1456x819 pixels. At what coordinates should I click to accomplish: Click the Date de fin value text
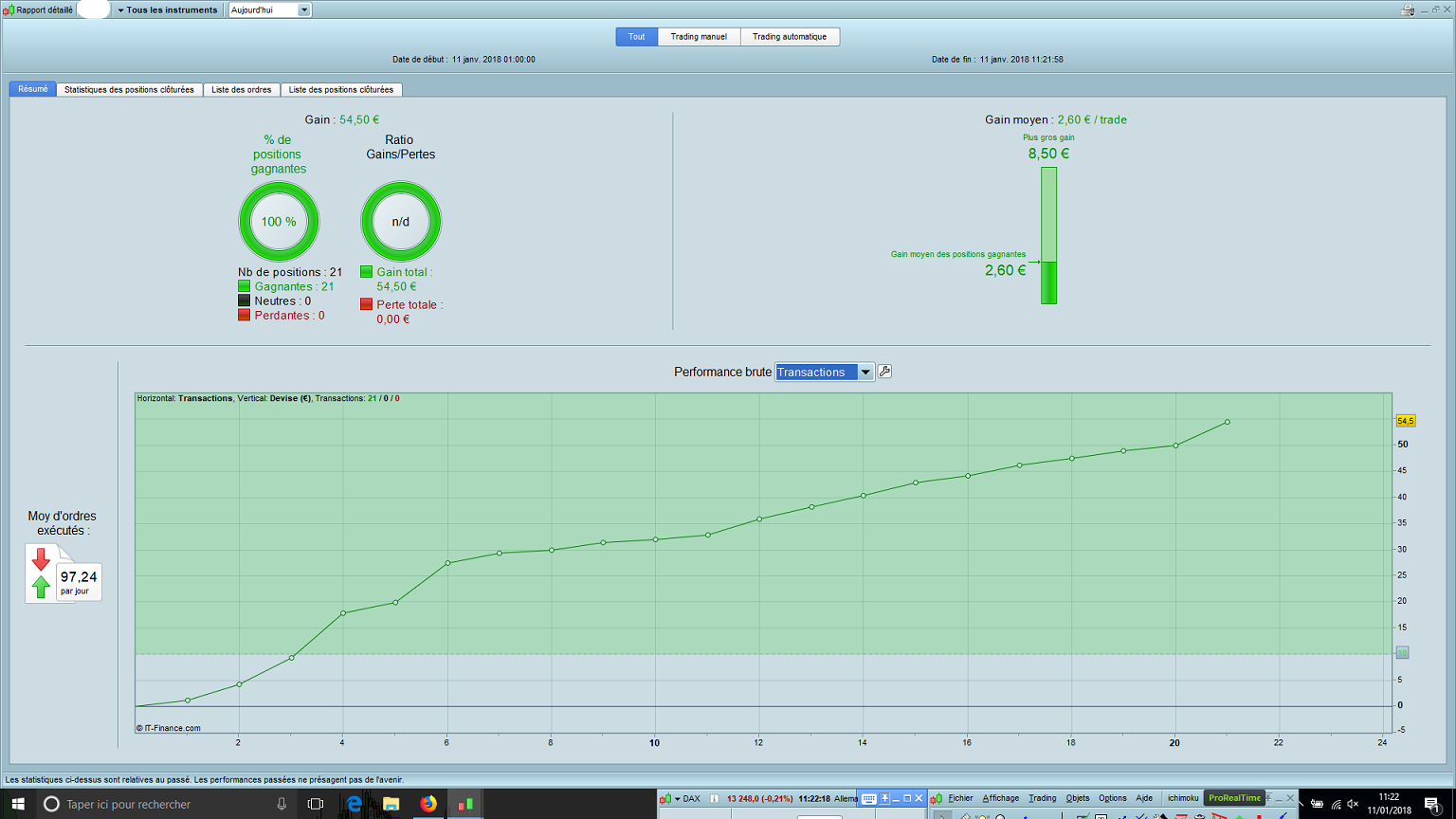1022,60
